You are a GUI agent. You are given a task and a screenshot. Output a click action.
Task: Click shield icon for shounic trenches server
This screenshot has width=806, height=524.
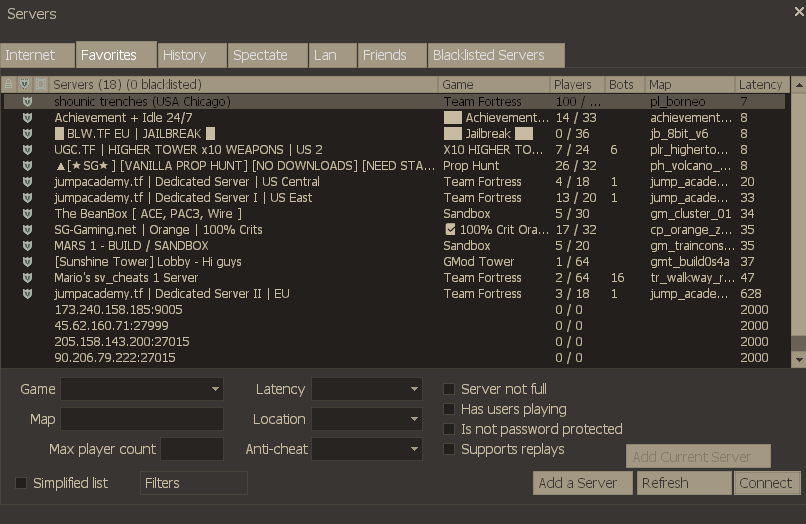(x=27, y=102)
